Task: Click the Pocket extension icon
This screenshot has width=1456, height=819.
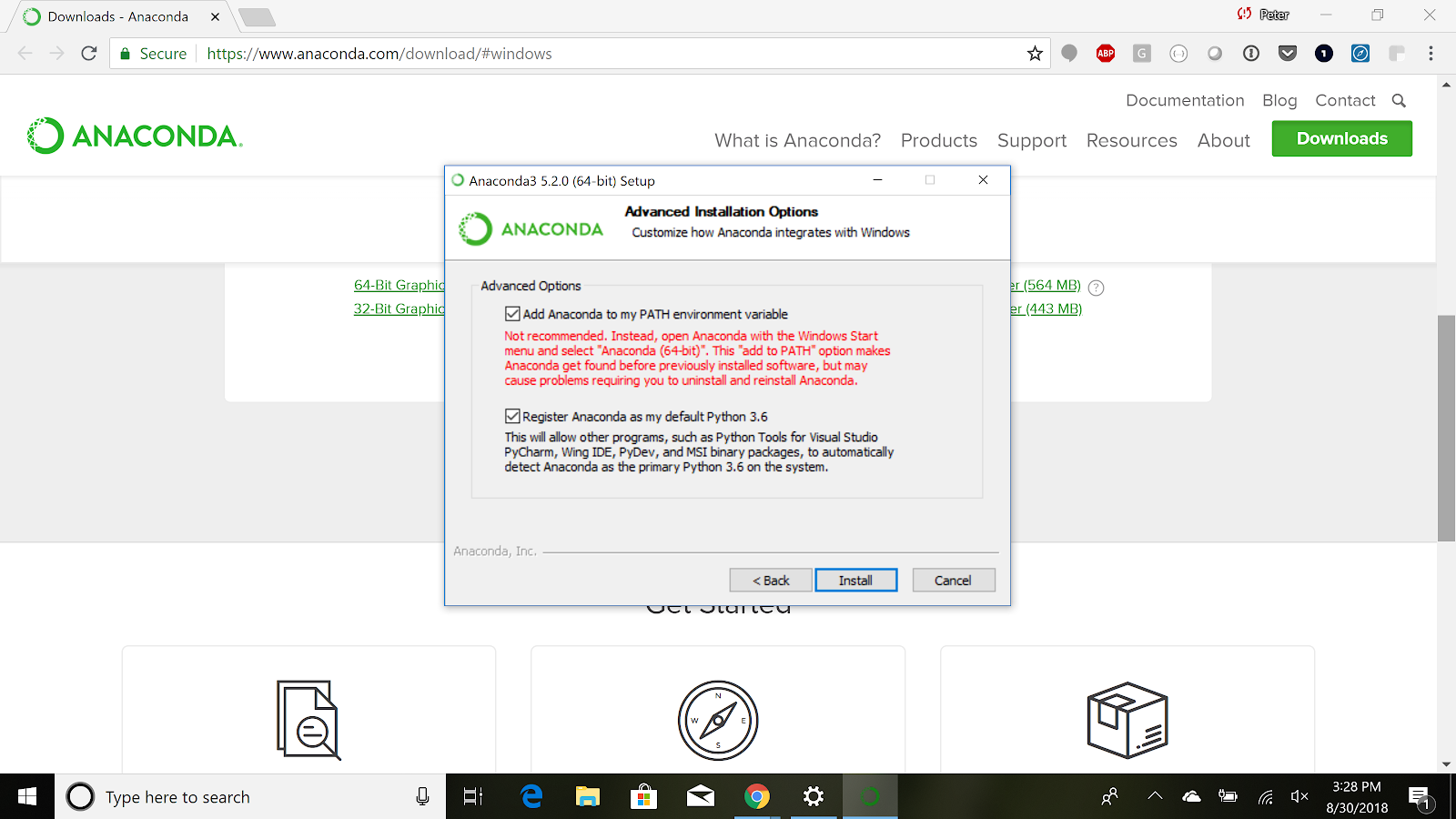Action: point(1288,54)
